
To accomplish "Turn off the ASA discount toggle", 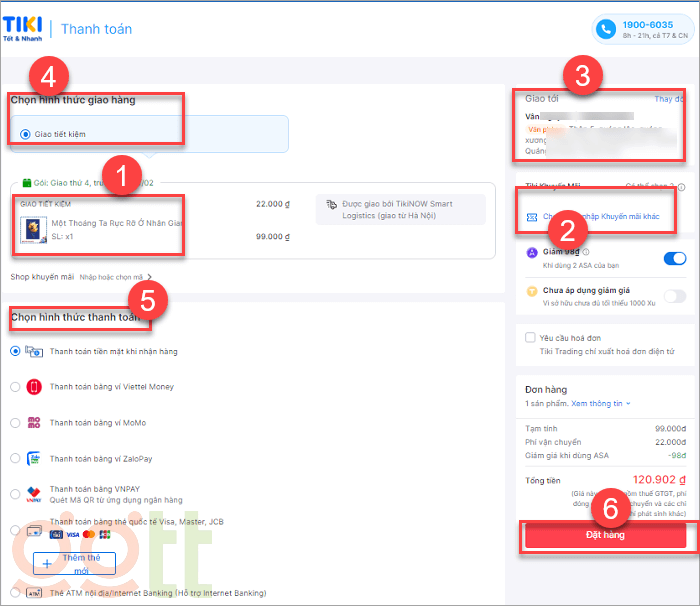I will (x=675, y=259).
